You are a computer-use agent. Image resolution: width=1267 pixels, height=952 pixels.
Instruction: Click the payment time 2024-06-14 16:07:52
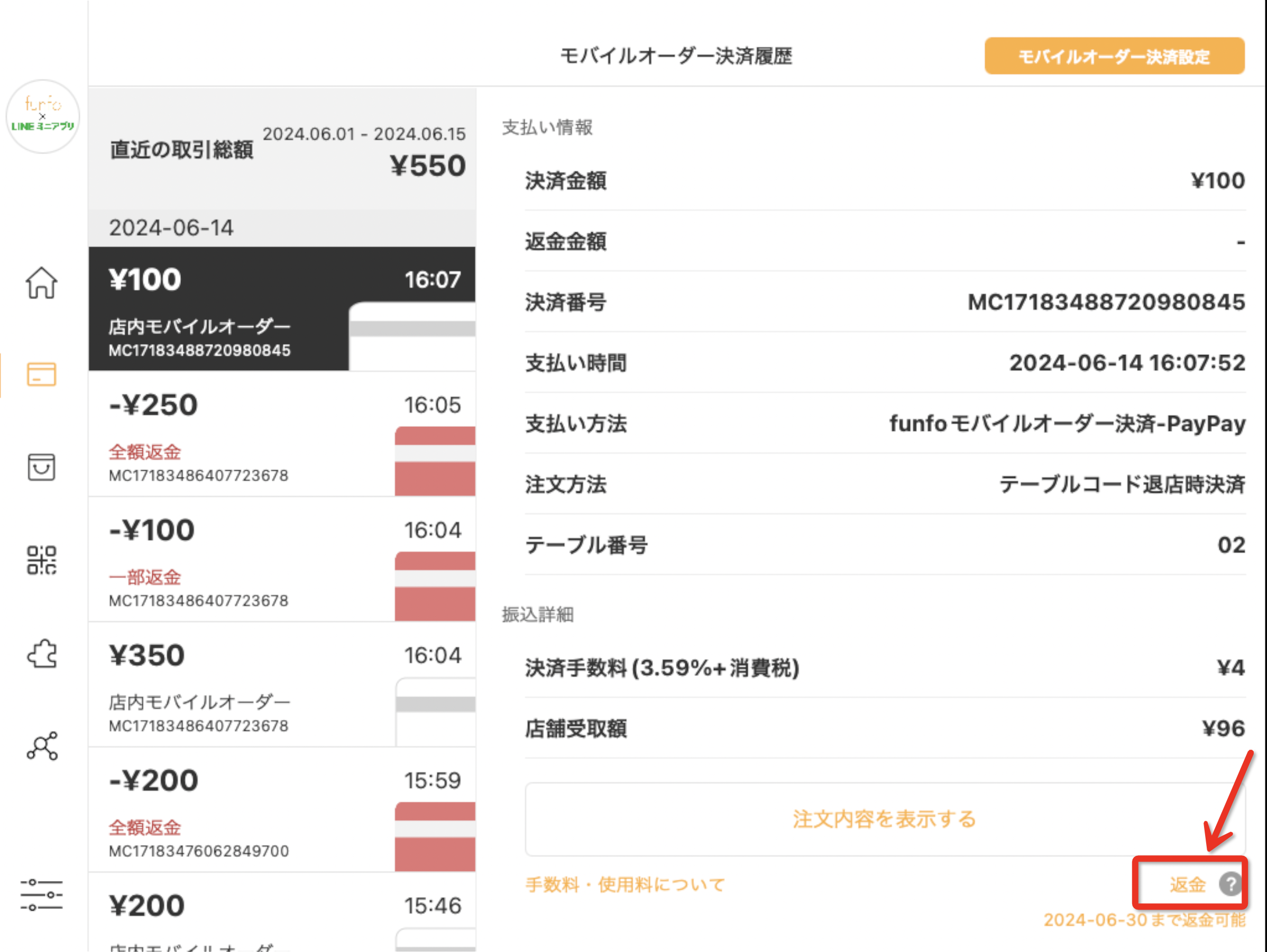coord(1127,363)
